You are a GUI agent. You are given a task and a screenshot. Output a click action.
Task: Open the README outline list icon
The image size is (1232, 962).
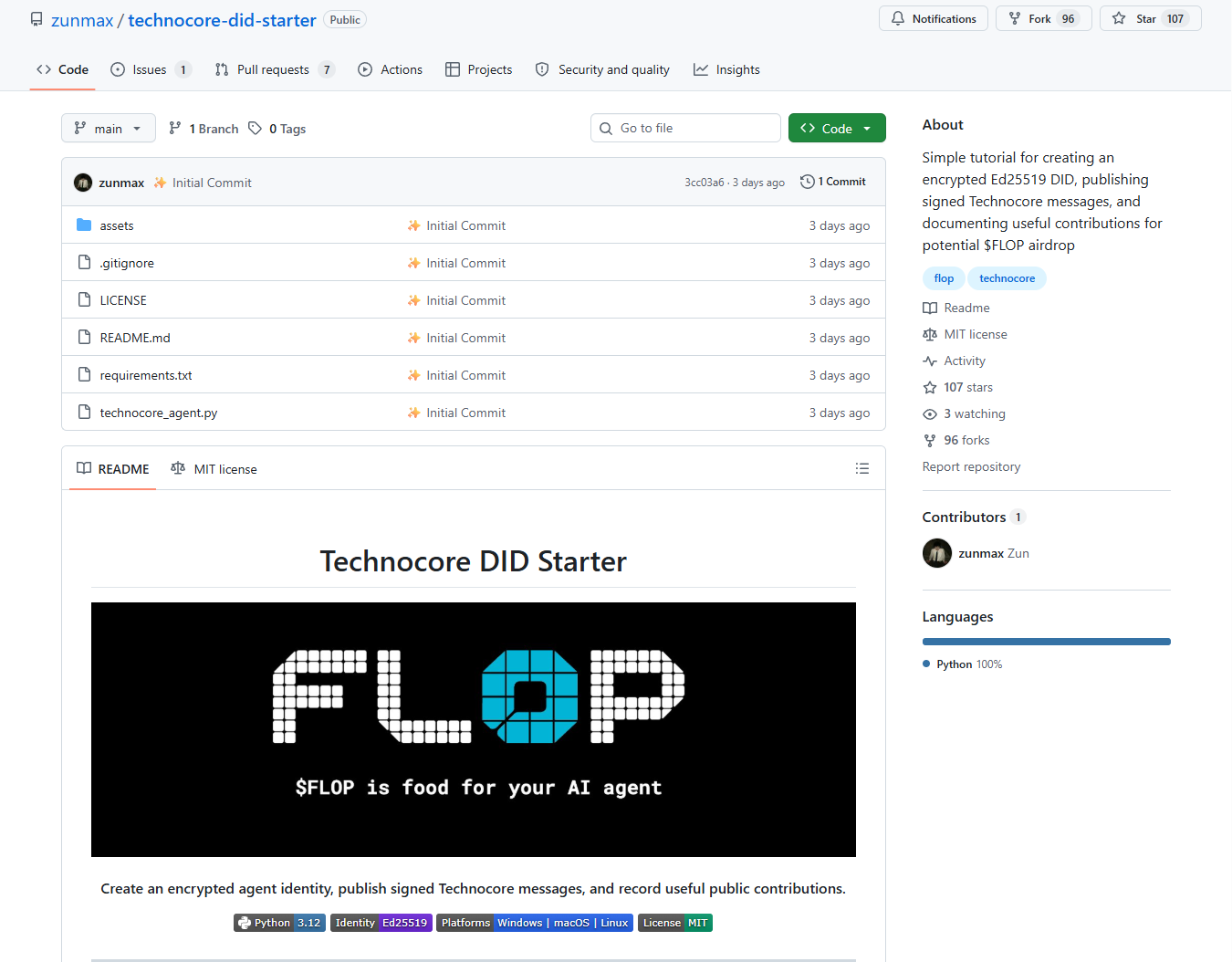(x=862, y=468)
